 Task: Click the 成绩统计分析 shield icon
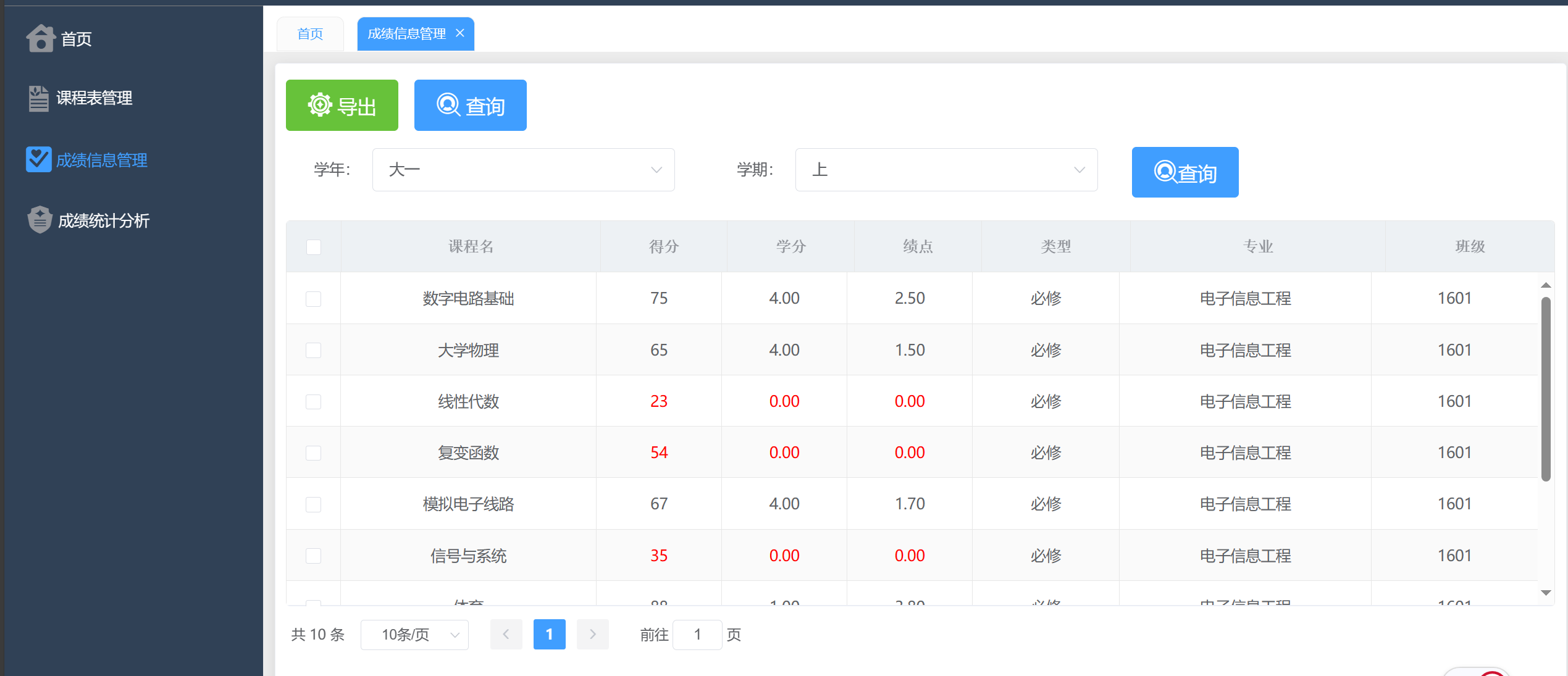40,220
